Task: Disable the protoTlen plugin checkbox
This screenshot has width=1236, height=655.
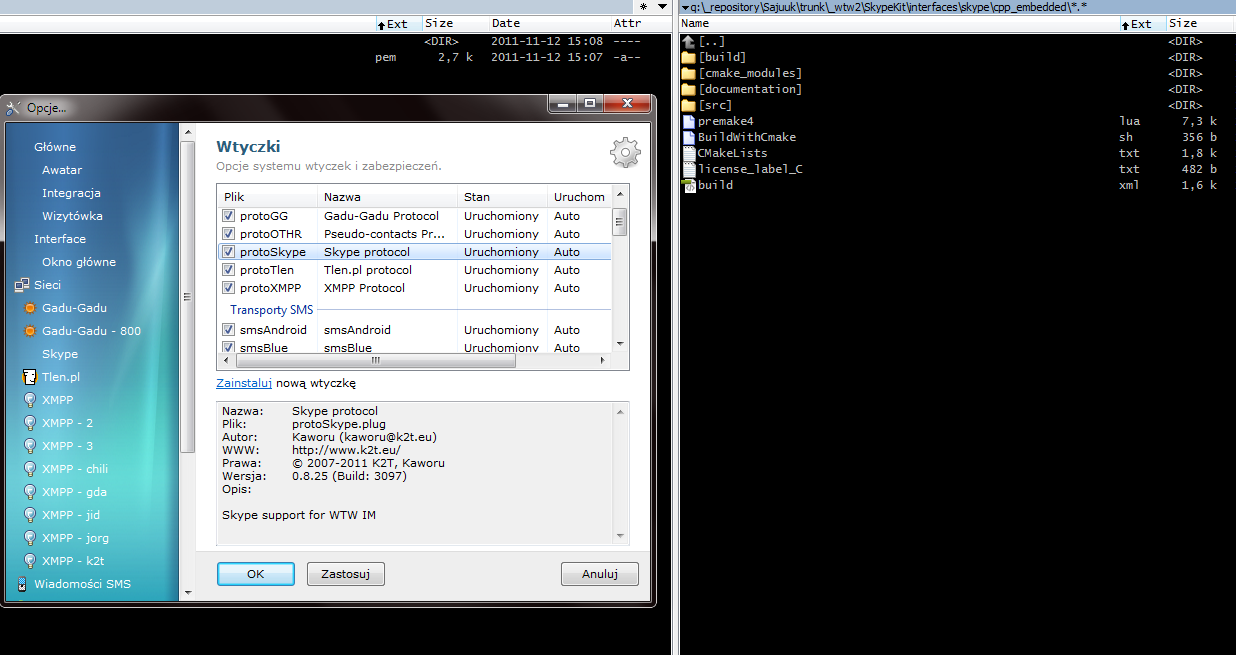Action: pos(229,270)
